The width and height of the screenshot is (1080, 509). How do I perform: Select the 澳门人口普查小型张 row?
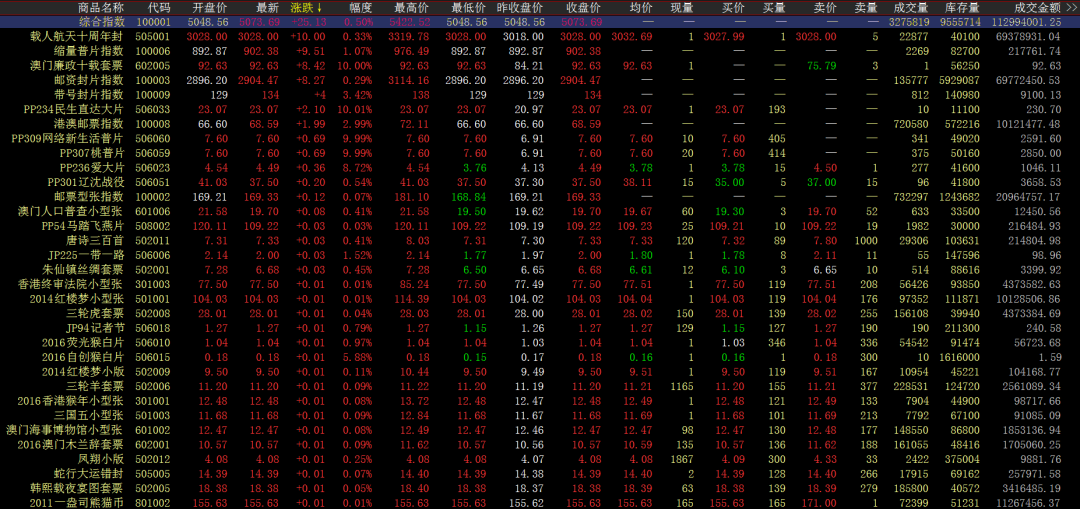coord(540,211)
